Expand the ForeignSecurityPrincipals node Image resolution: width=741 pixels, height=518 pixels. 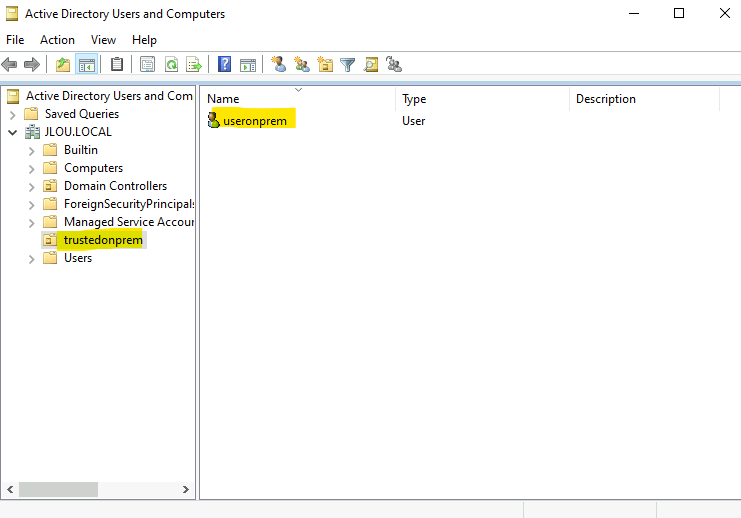tap(32, 205)
